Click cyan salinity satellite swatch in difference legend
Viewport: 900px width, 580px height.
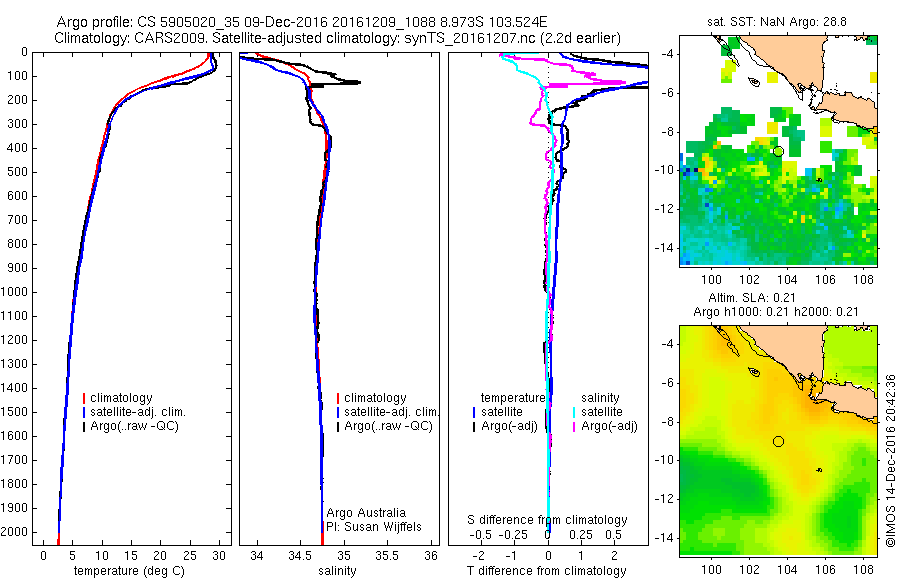click(574, 412)
